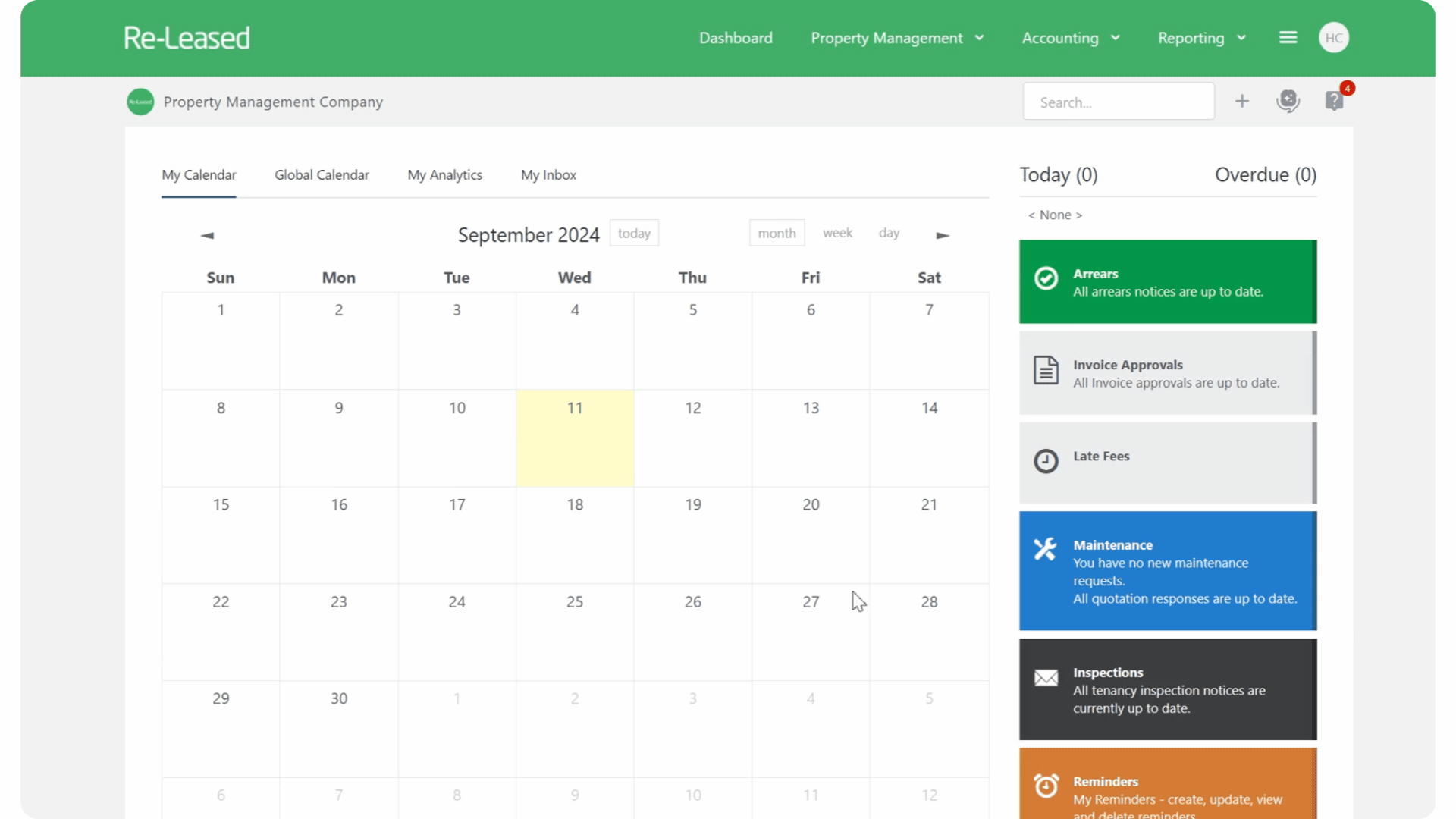Select September 23 on the calendar
The height and width of the screenshot is (819, 1456).
click(x=339, y=632)
